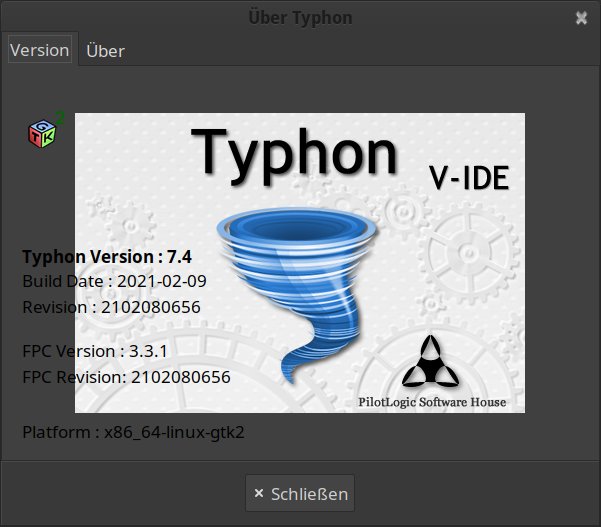Screen dimensions: 601x527
Task: Select the 'Typhon Version : 7.4' text
Action: tap(107, 257)
